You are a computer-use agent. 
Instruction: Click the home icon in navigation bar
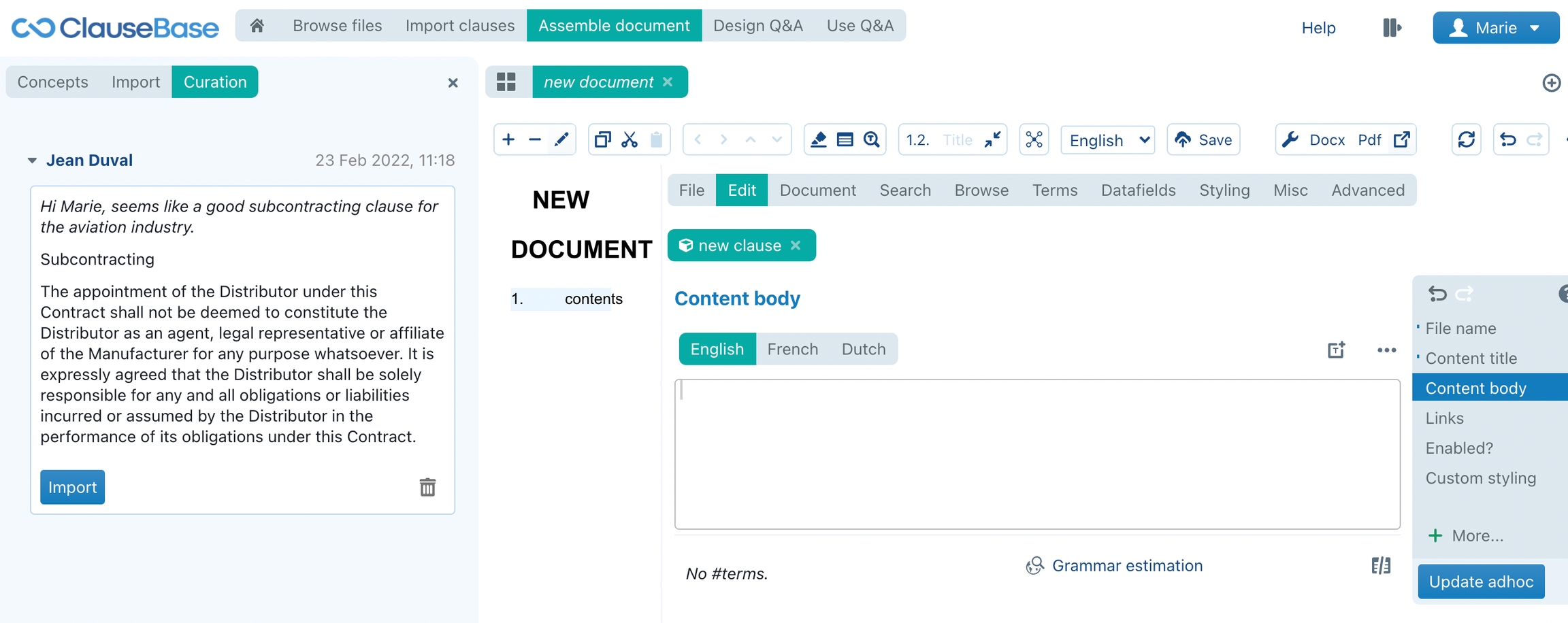point(257,26)
